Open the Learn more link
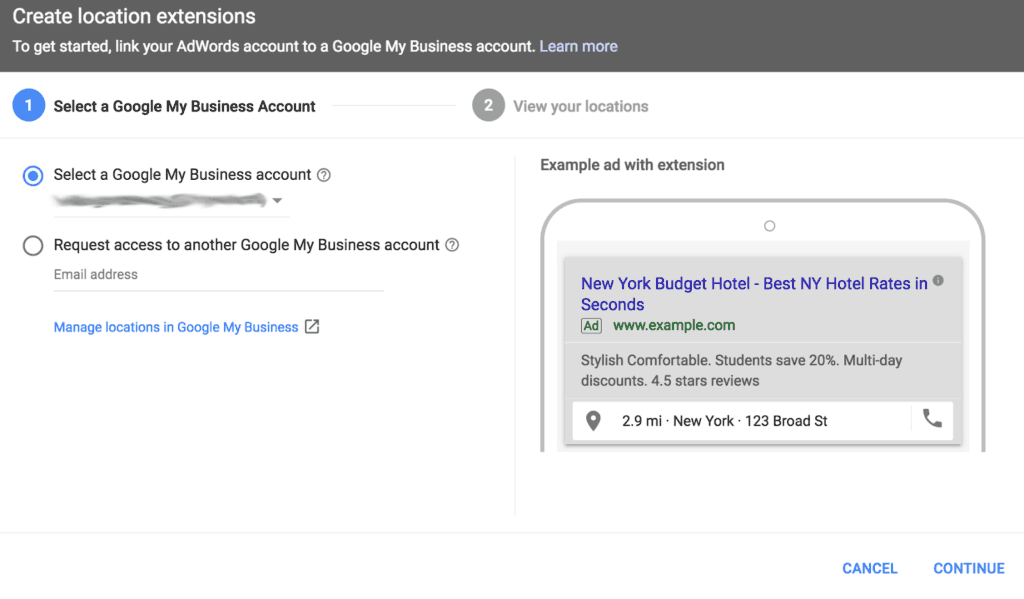This screenshot has width=1024, height=599. click(x=578, y=46)
